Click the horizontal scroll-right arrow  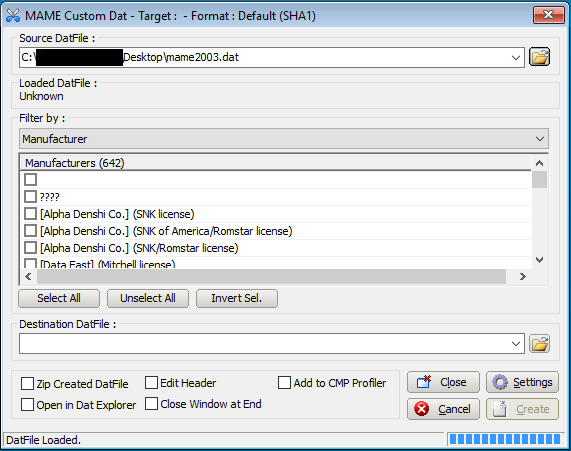pyautogui.click(x=523, y=277)
